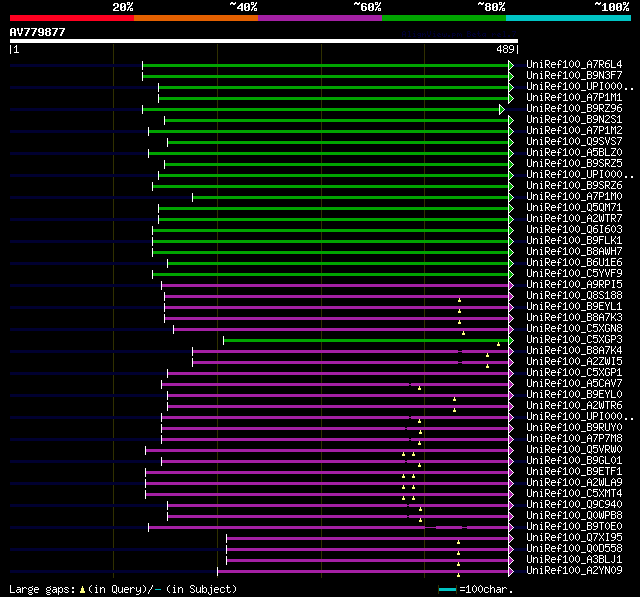Open hit UniRef100_A7P1M2

(x=574, y=131)
